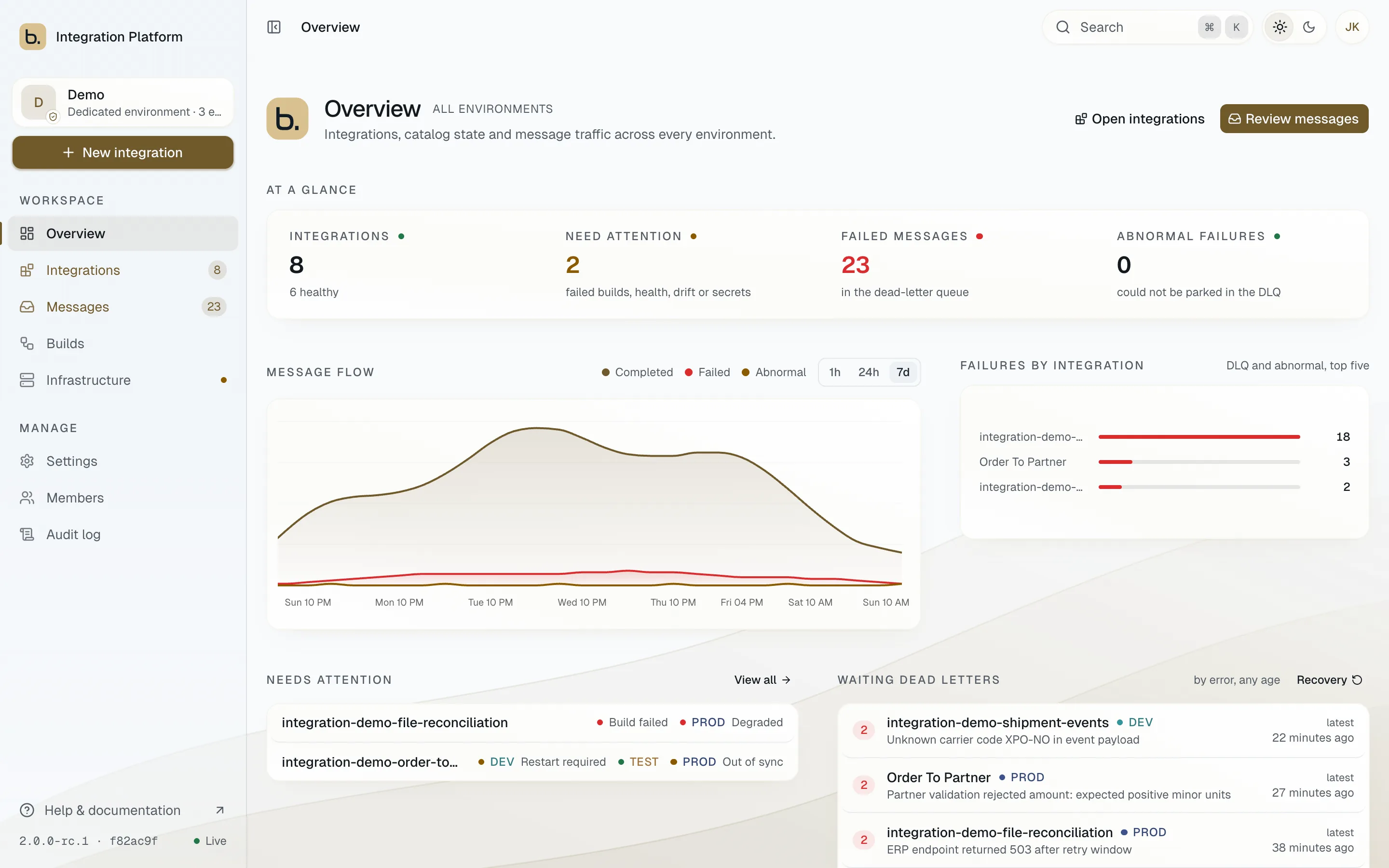The height and width of the screenshot is (868, 1389).
Task: Go to Integrations in the sidebar
Action: pos(123,270)
